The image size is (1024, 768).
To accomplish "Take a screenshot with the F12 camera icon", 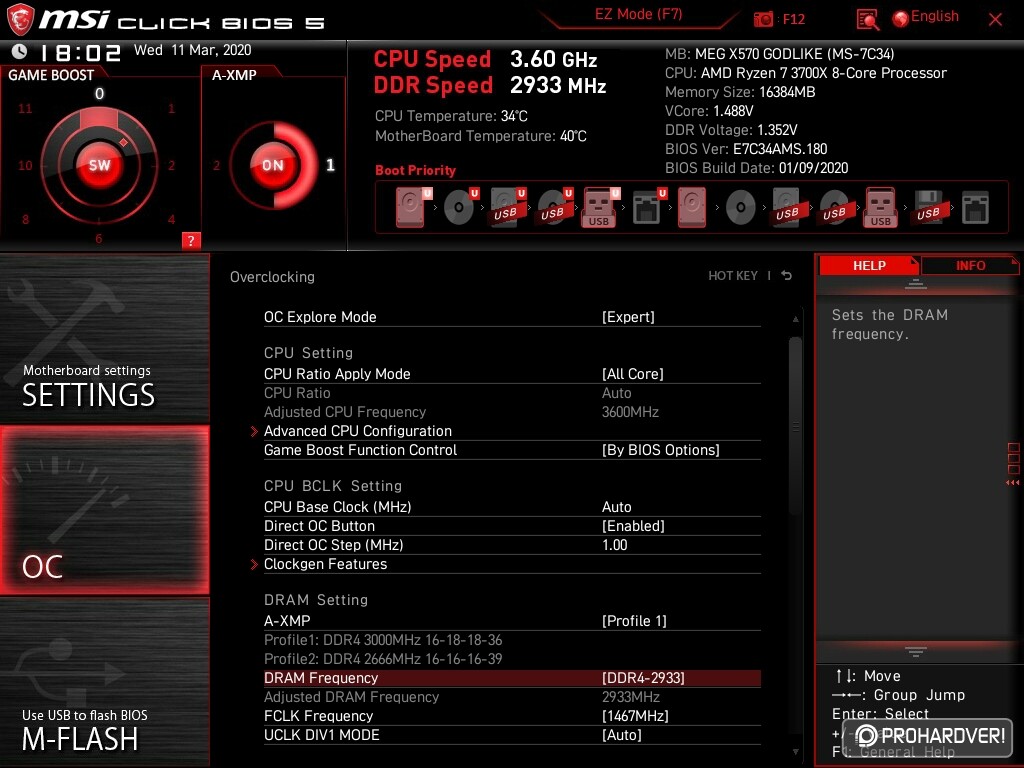I will pyautogui.click(x=763, y=19).
